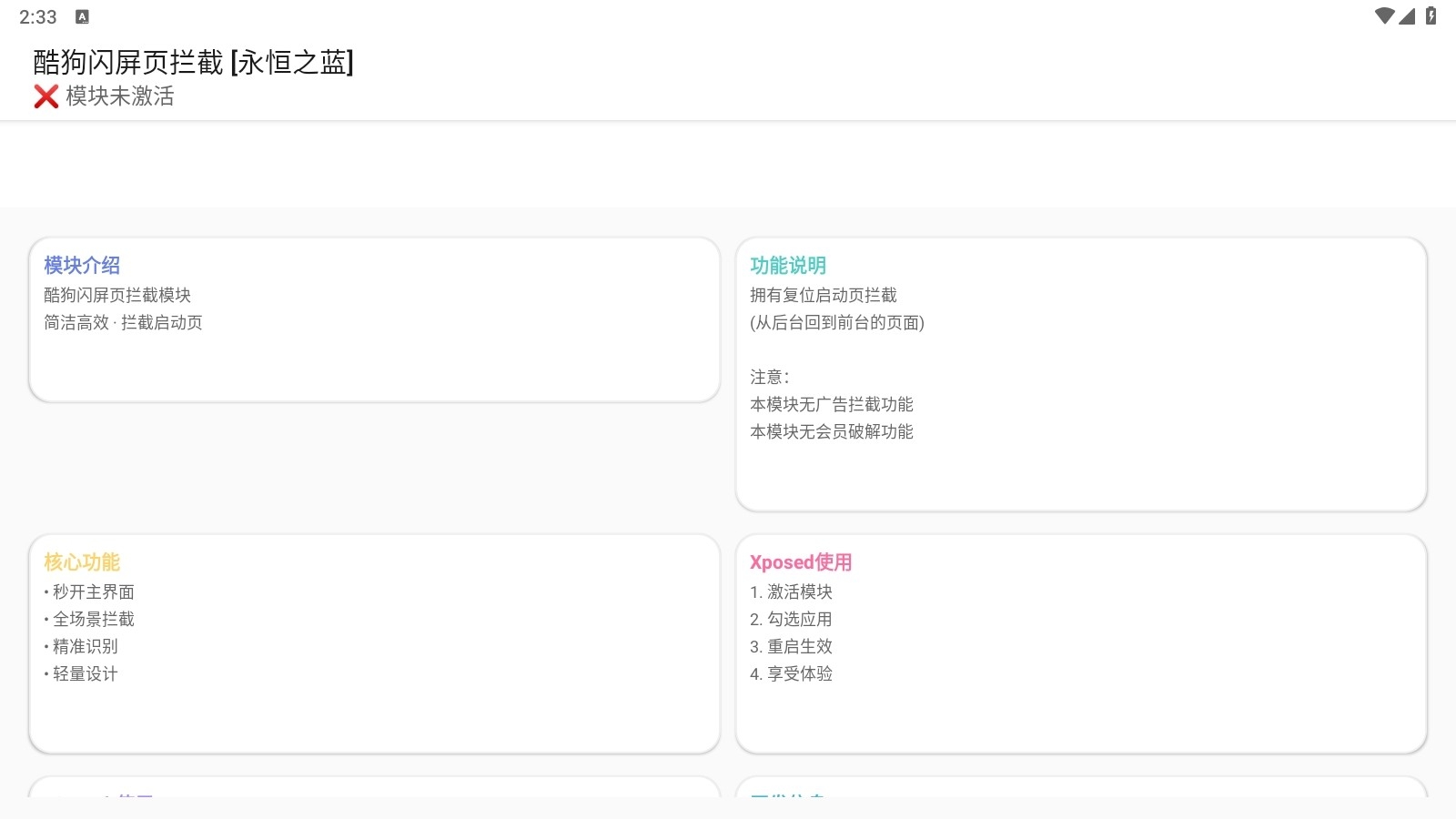The width and height of the screenshot is (1456, 819).
Task: Click the 本模块无广告拦截功能 notice line
Action: (831, 404)
